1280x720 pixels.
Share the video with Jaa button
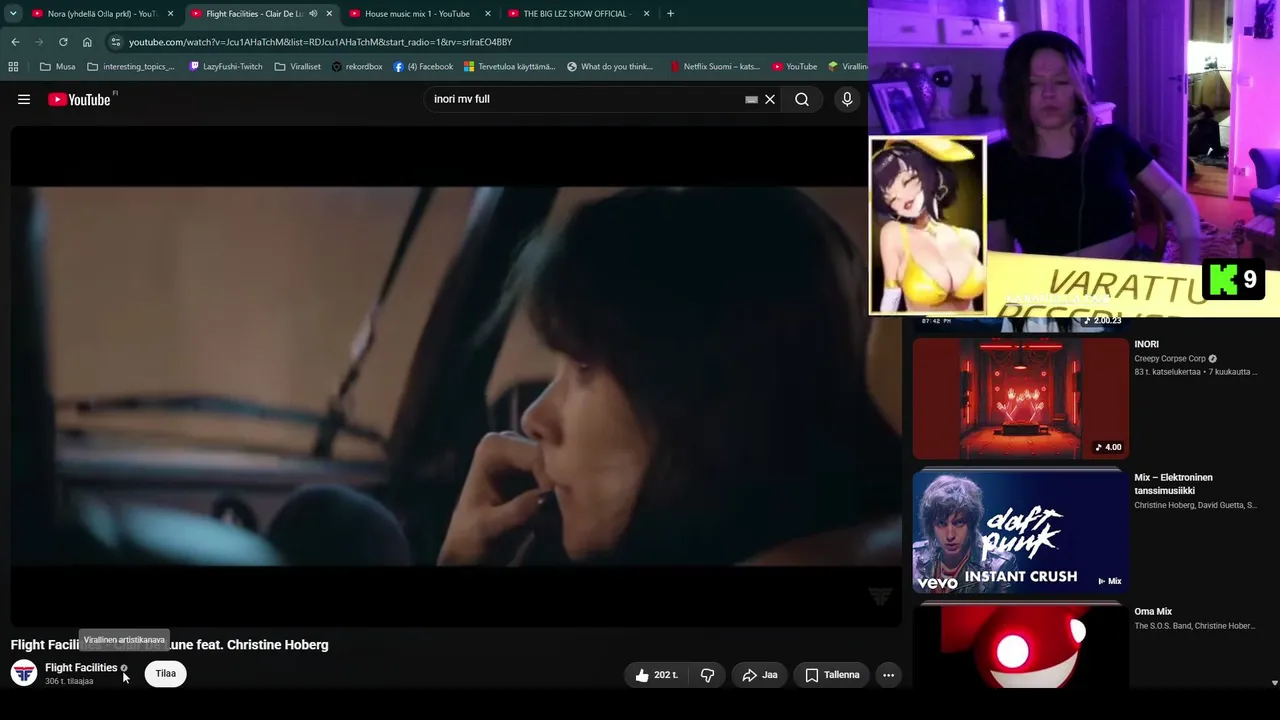(x=760, y=675)
